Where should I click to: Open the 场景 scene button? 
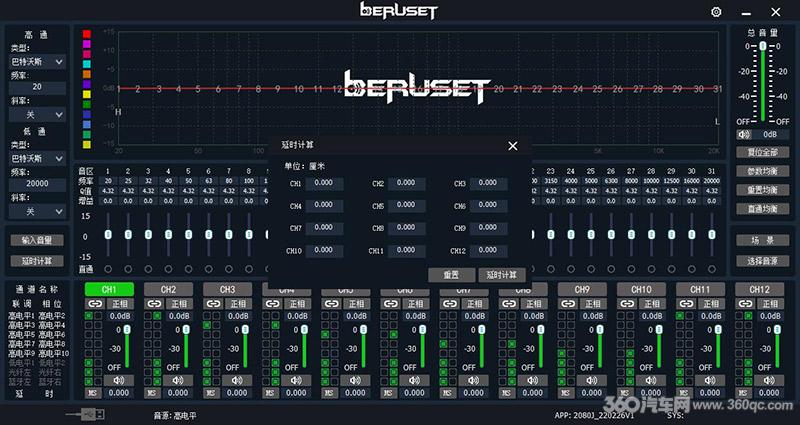(x=763, y=240)
